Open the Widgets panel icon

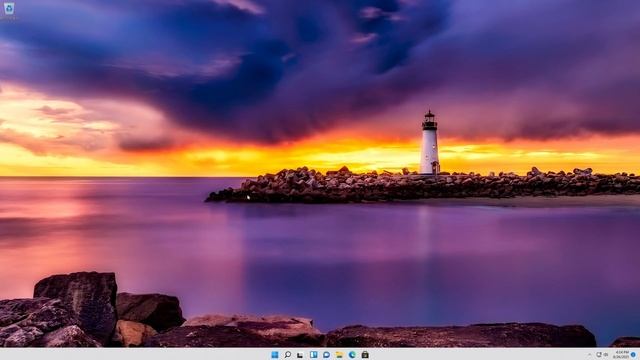(313, 355)
